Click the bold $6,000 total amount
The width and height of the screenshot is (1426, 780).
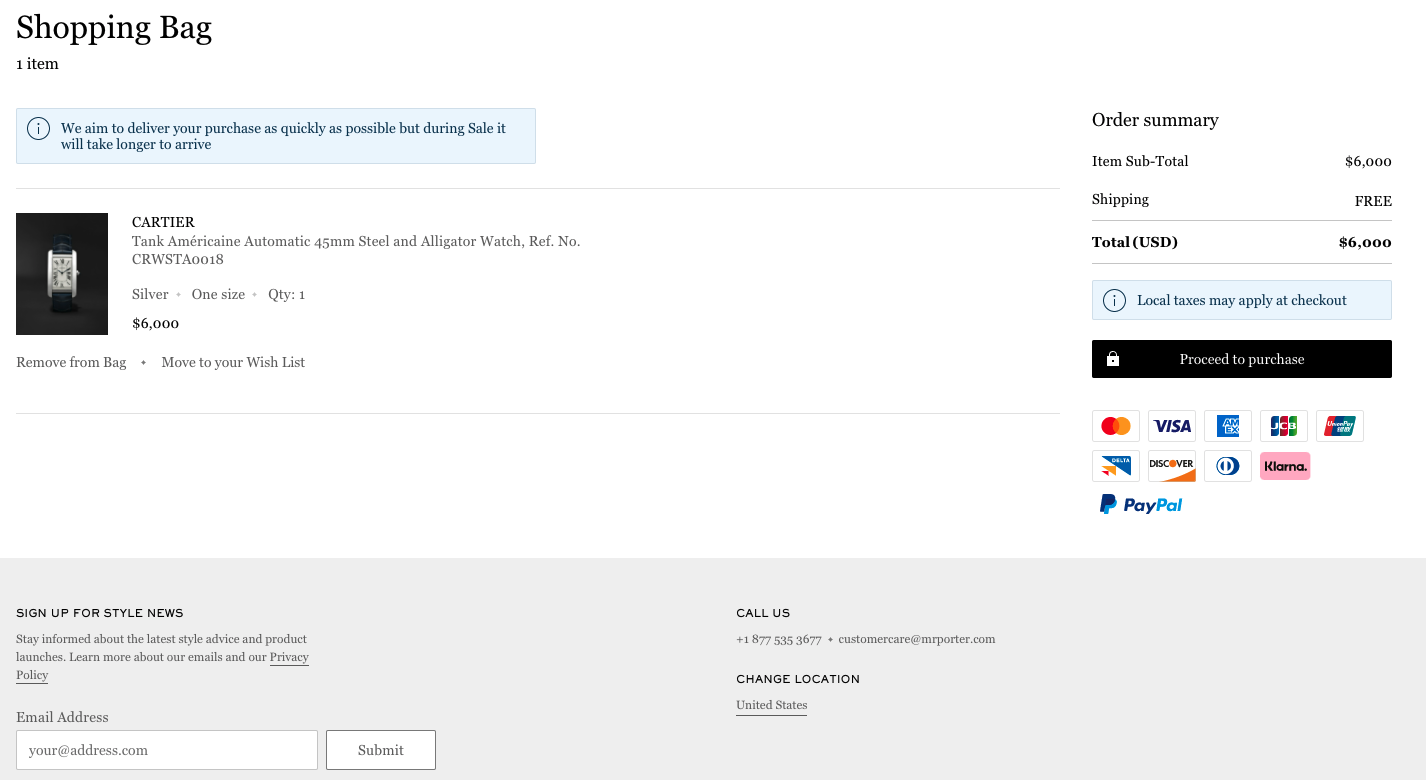(1365, 242)
